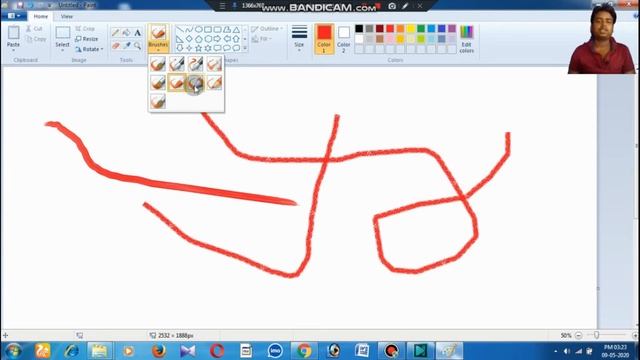Select the Down arrow shape
640x360 pixels.
tap(180, 48)
